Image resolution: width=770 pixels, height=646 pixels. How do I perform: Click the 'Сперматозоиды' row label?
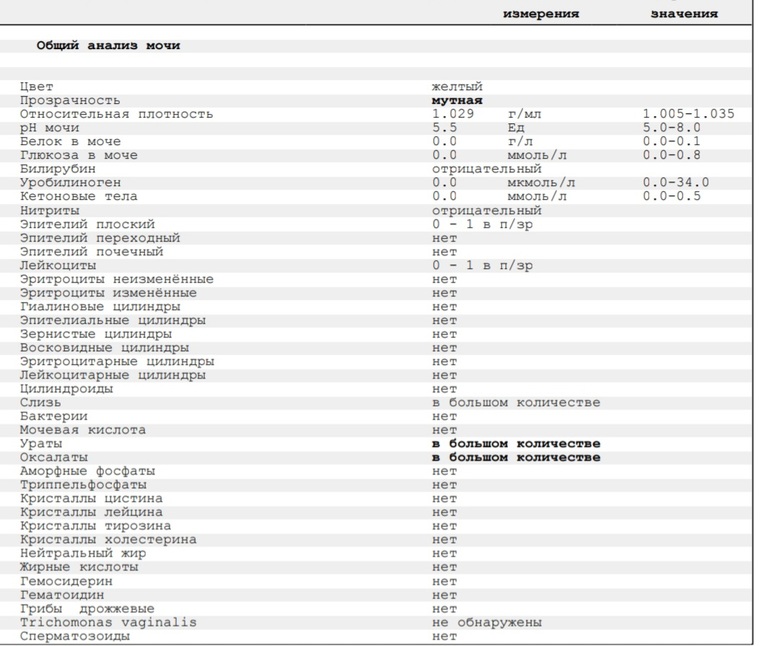74,636
